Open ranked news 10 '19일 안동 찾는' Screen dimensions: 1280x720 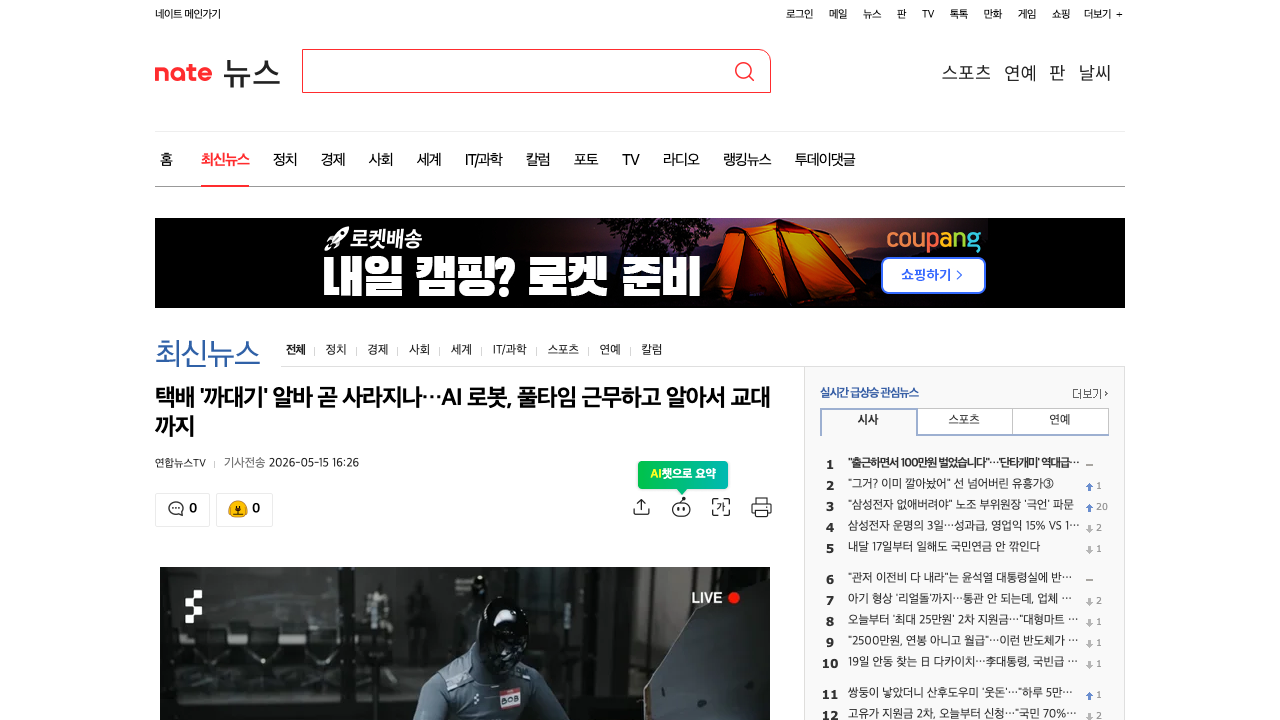click(x=964, y=662)
